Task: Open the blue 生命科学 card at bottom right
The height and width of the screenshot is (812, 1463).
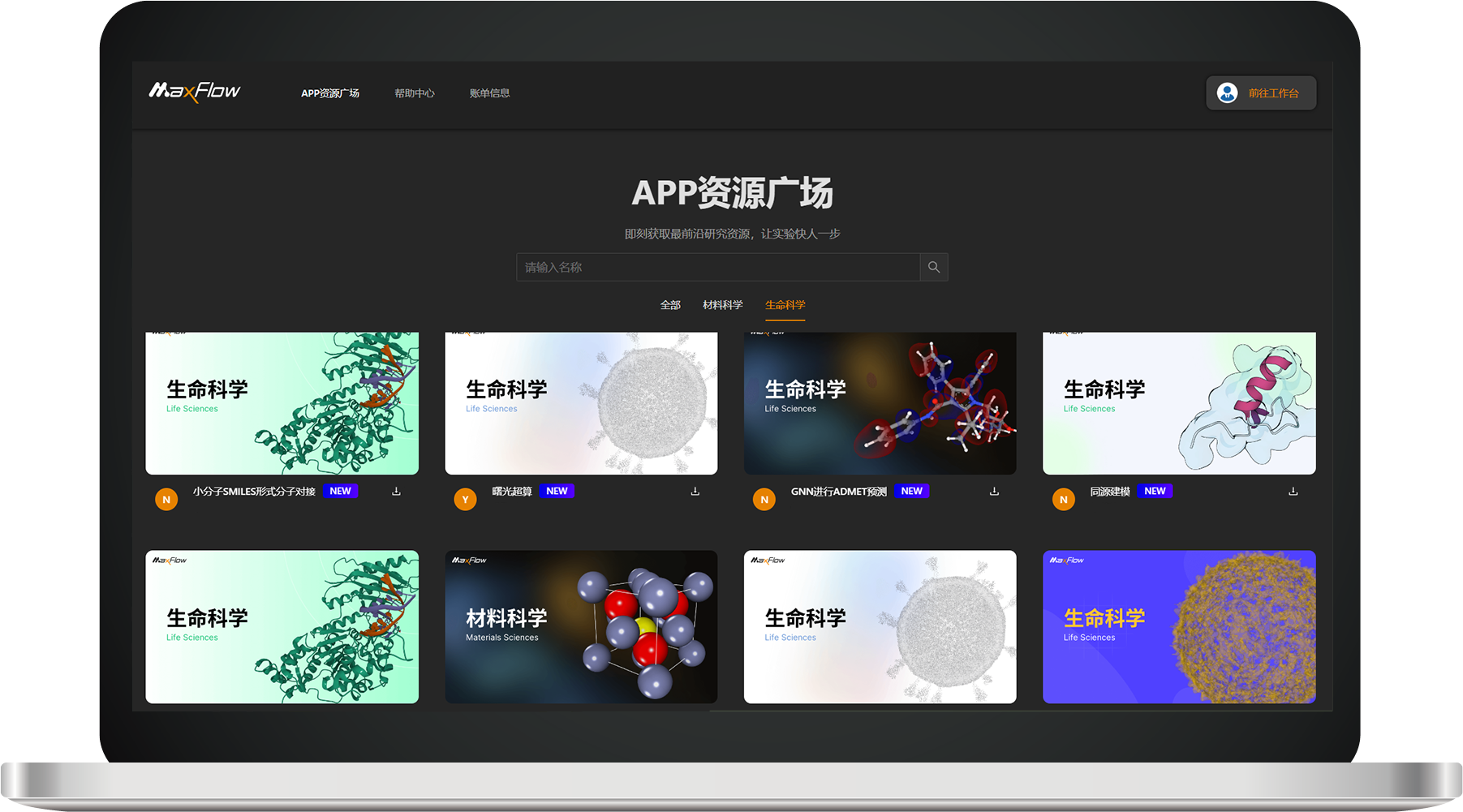Action: (1179, 626)
